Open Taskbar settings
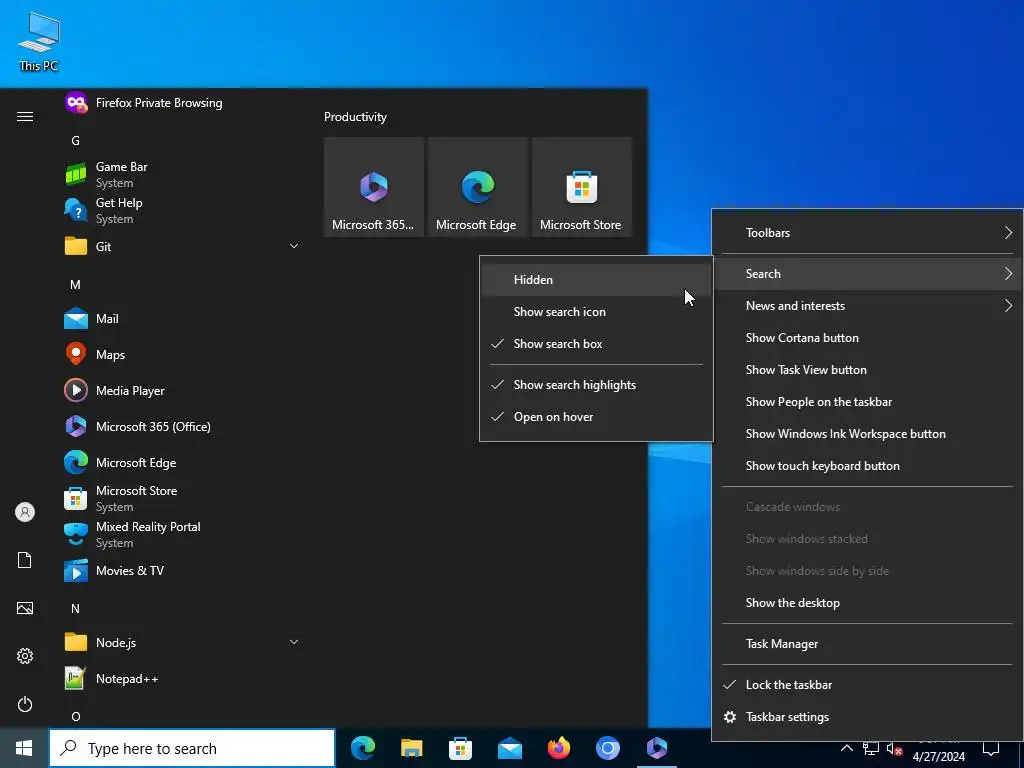 tap(867, 716)
